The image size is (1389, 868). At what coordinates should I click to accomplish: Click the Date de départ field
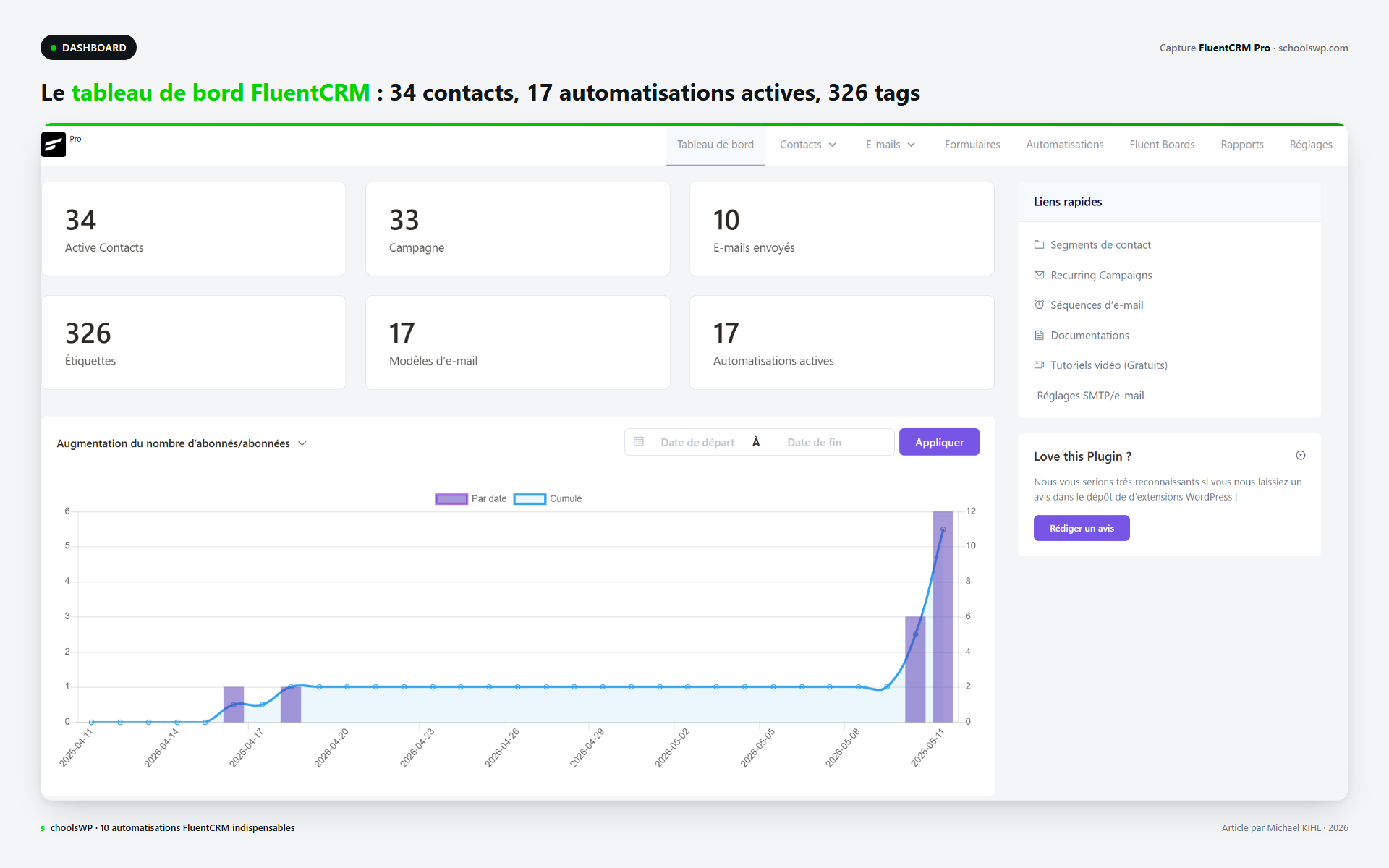coord(697,442)
